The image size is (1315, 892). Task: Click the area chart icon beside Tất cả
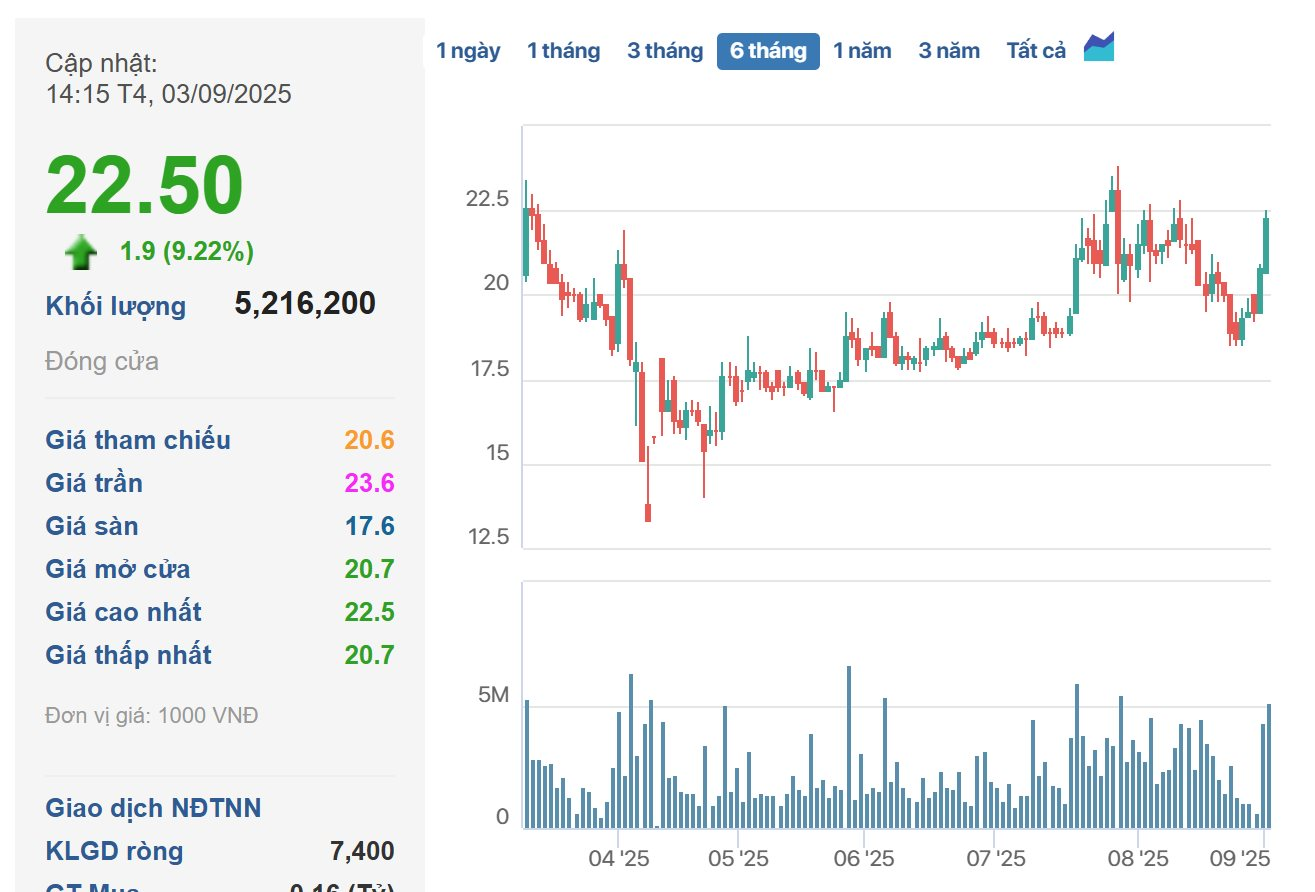tap(1099, 48)
